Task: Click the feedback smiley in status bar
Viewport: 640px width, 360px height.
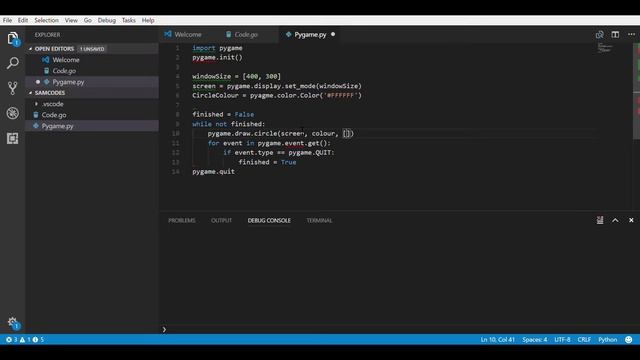Action: click(x=629, y=340)
